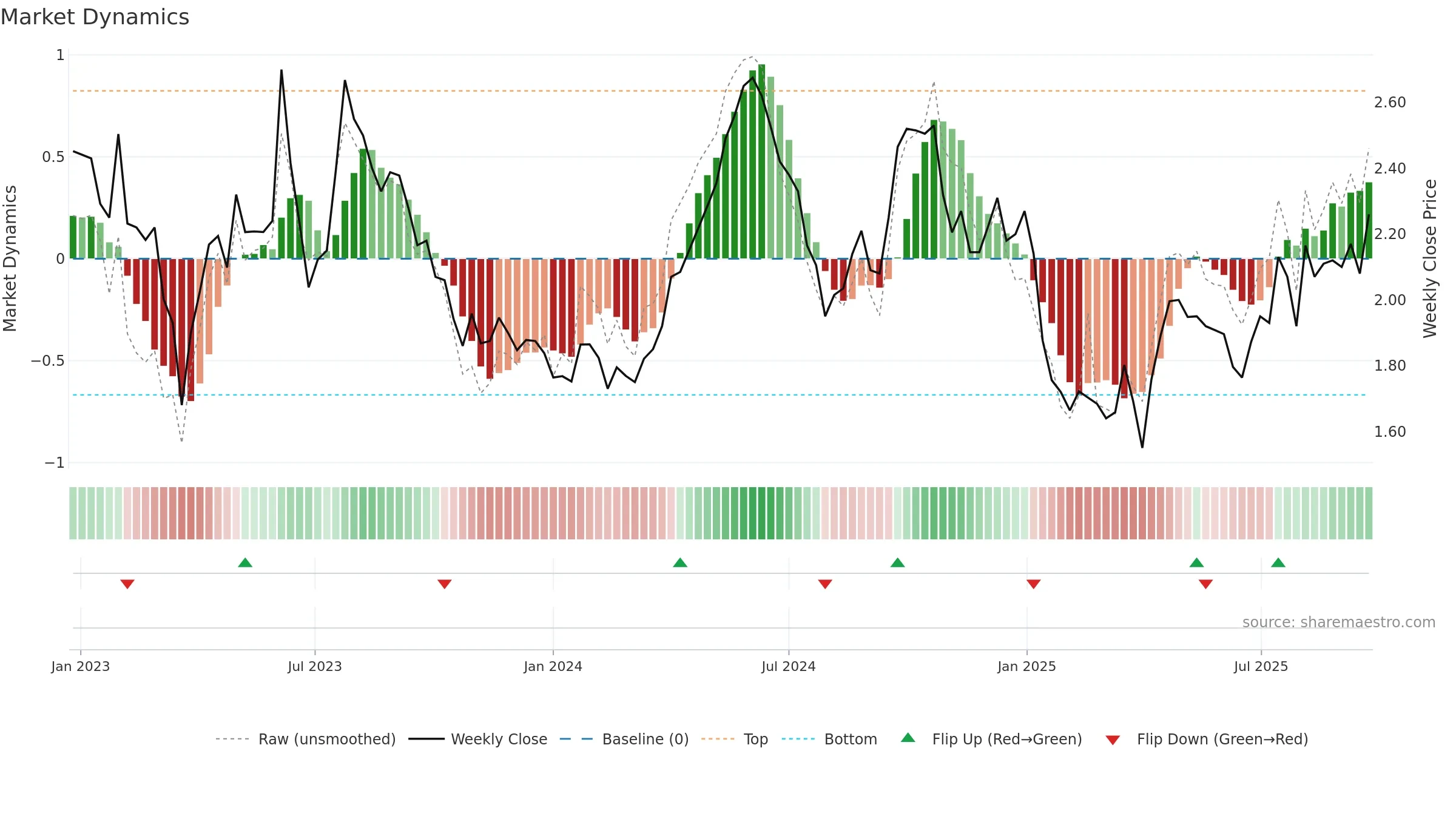Click the green Flip Up triangle in the legend

(908, 738)
